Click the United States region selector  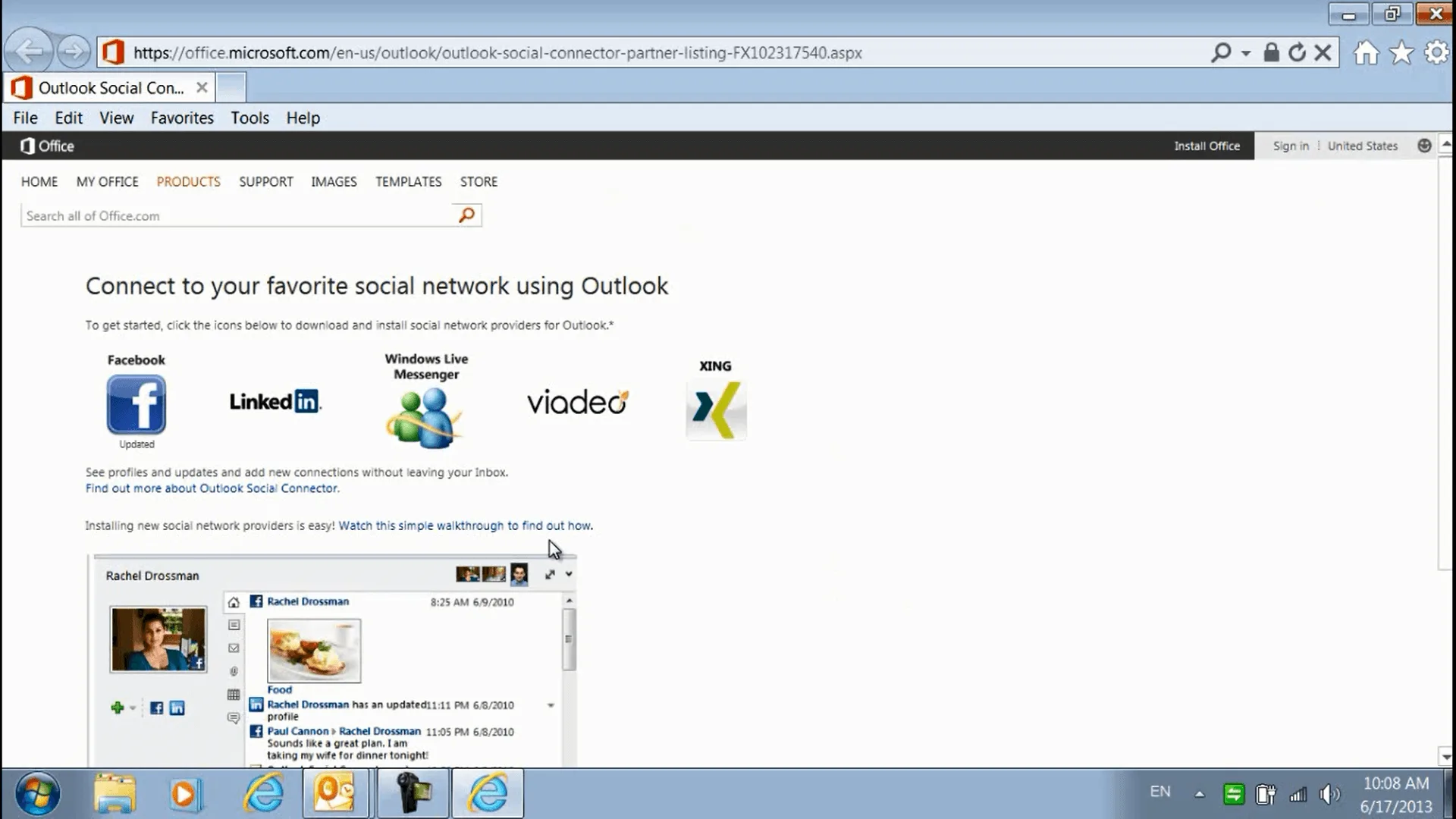click(x=1362, y=145)
